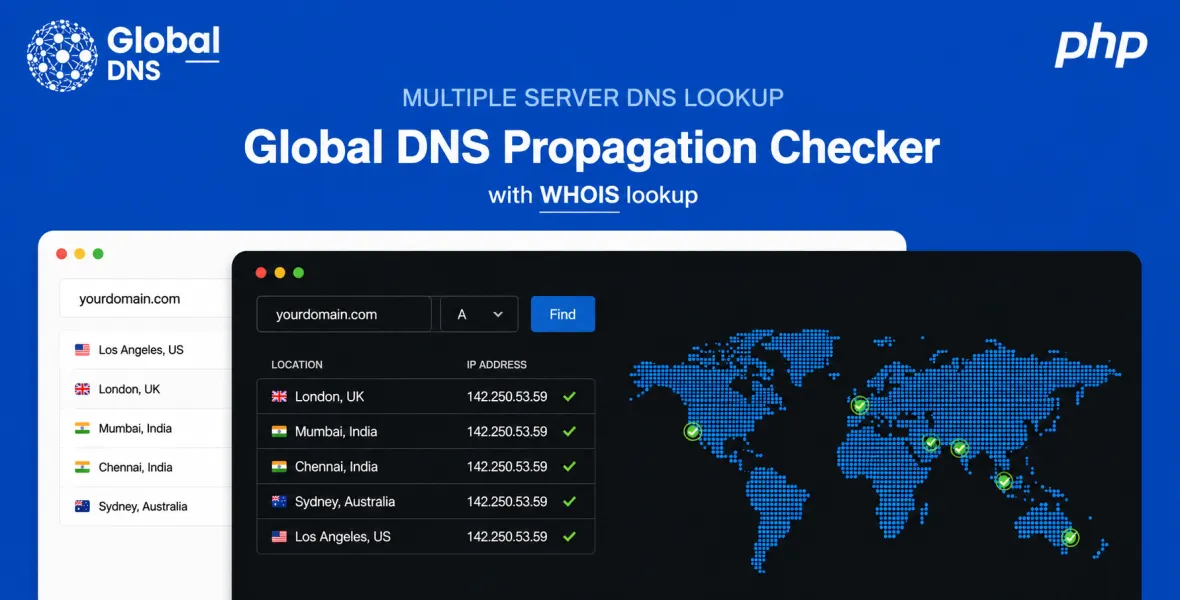
Task: Close the dark window with red button
Action: tap(261, 273)
